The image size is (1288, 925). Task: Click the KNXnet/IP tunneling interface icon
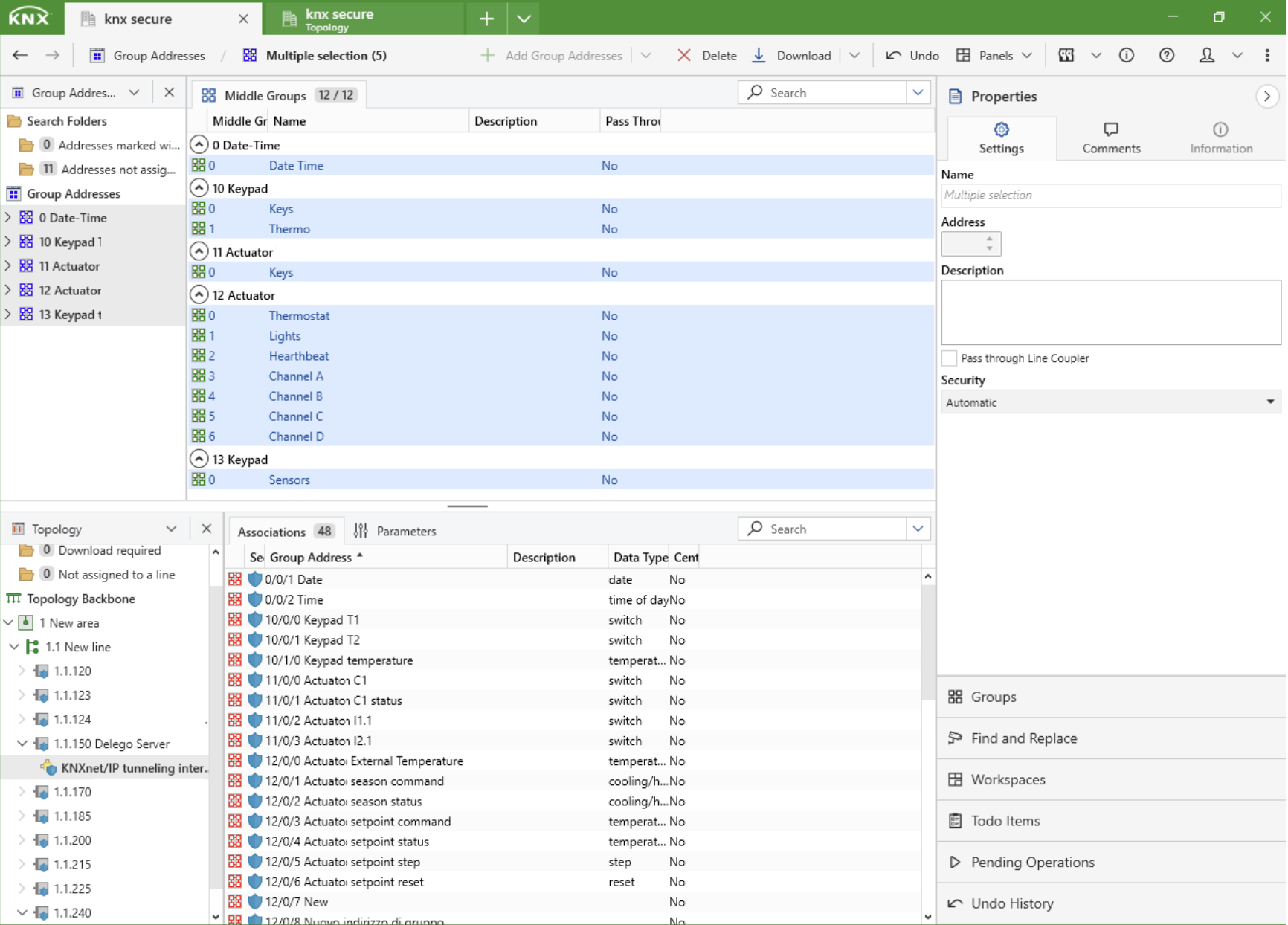tap(49, 767)
